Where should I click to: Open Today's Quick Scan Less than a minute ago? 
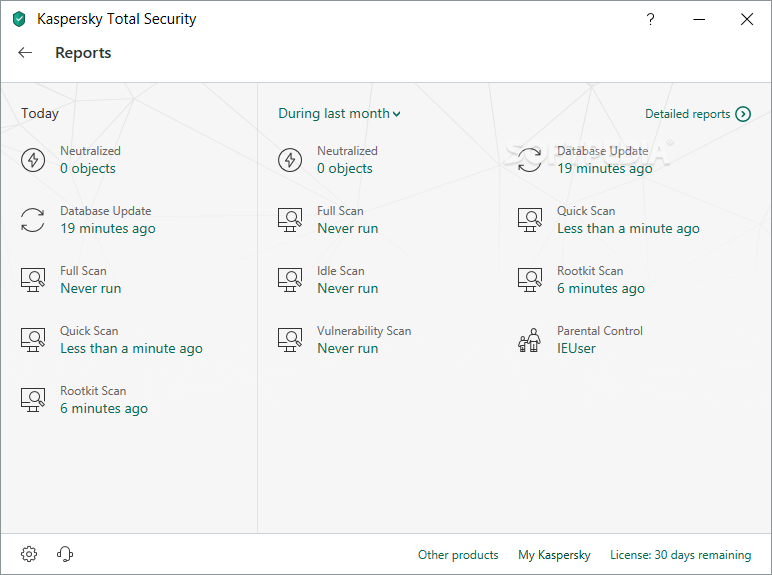(131, 349)
